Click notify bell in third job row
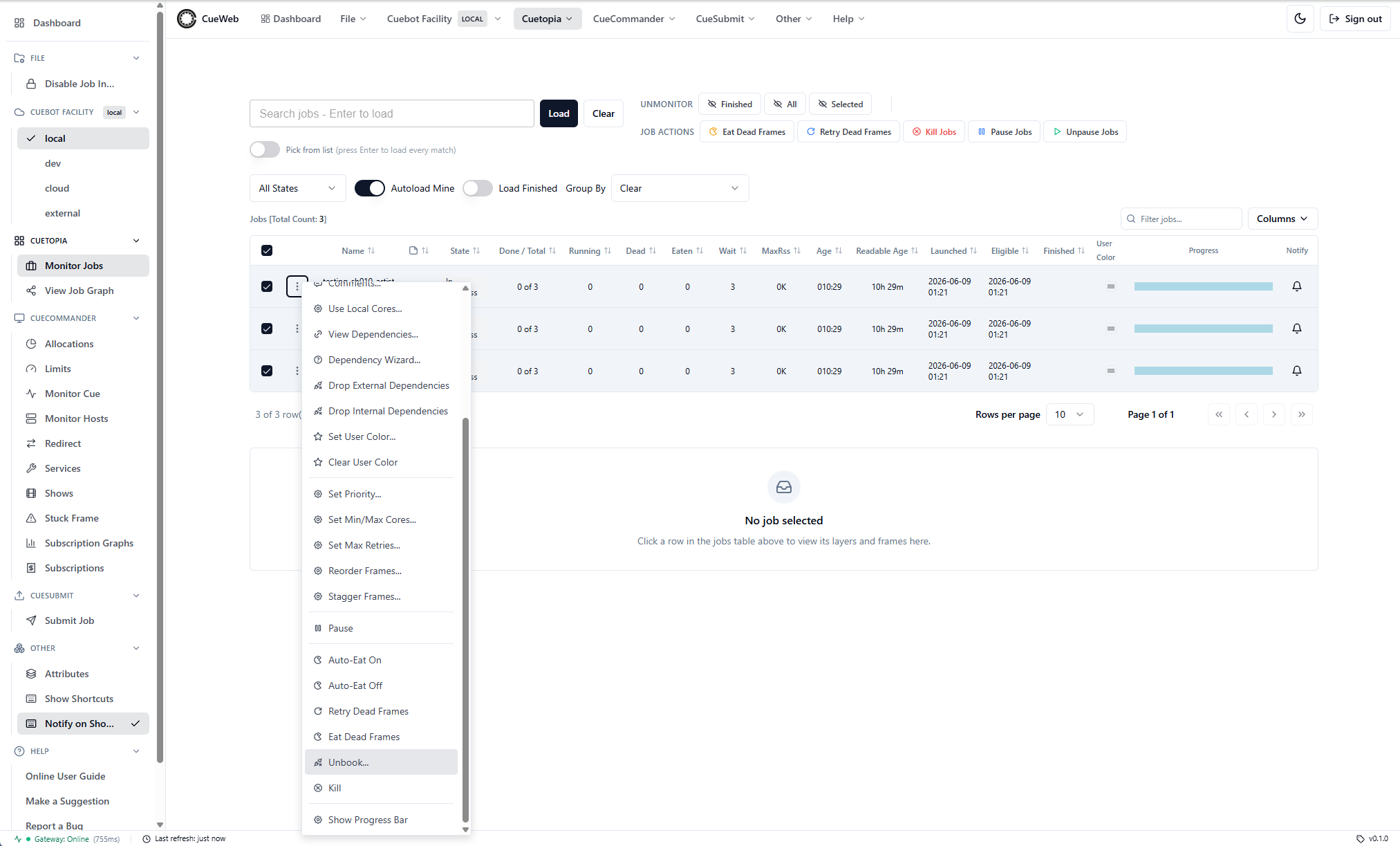Image resolution: width=1400 pixels, height=846 pixels. click(x=1297, y=371)
